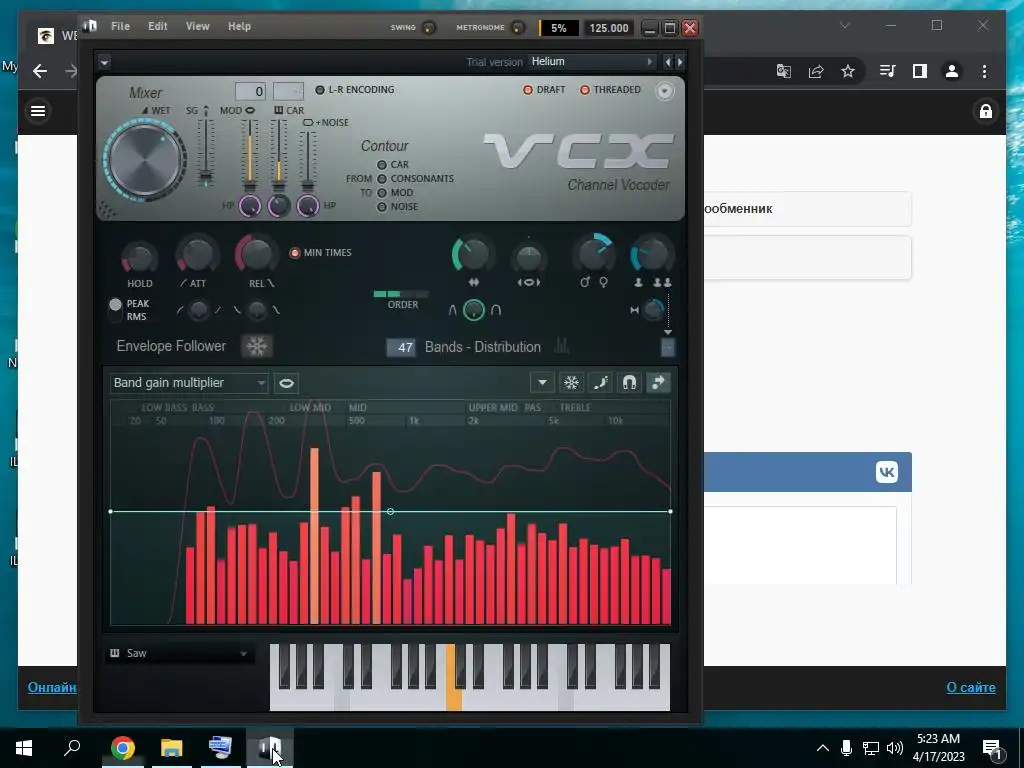Toggle the snap magnet icon in editor

pyautogui.click(x=629, y=383)
